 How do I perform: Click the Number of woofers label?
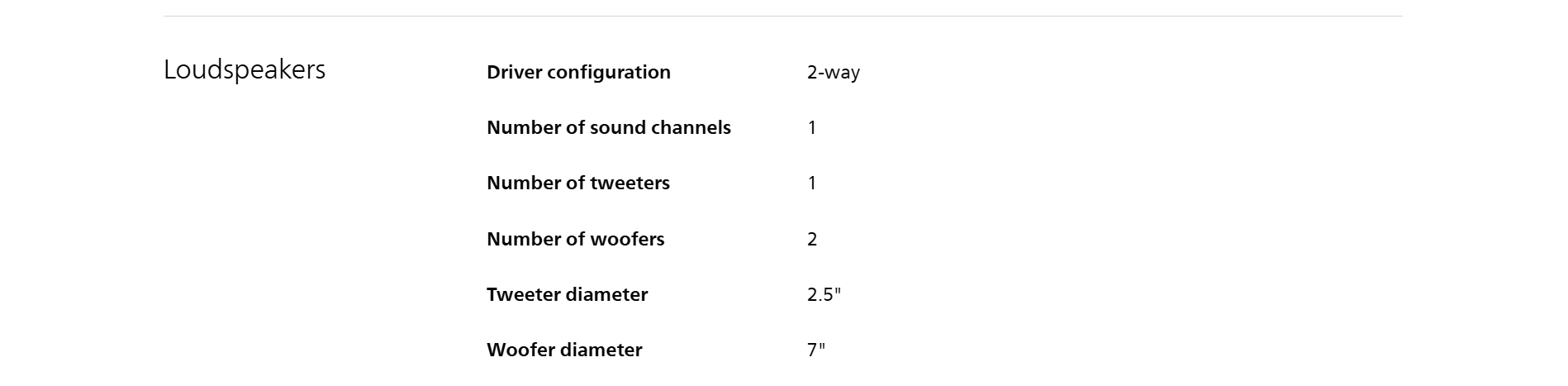point(575,240)
